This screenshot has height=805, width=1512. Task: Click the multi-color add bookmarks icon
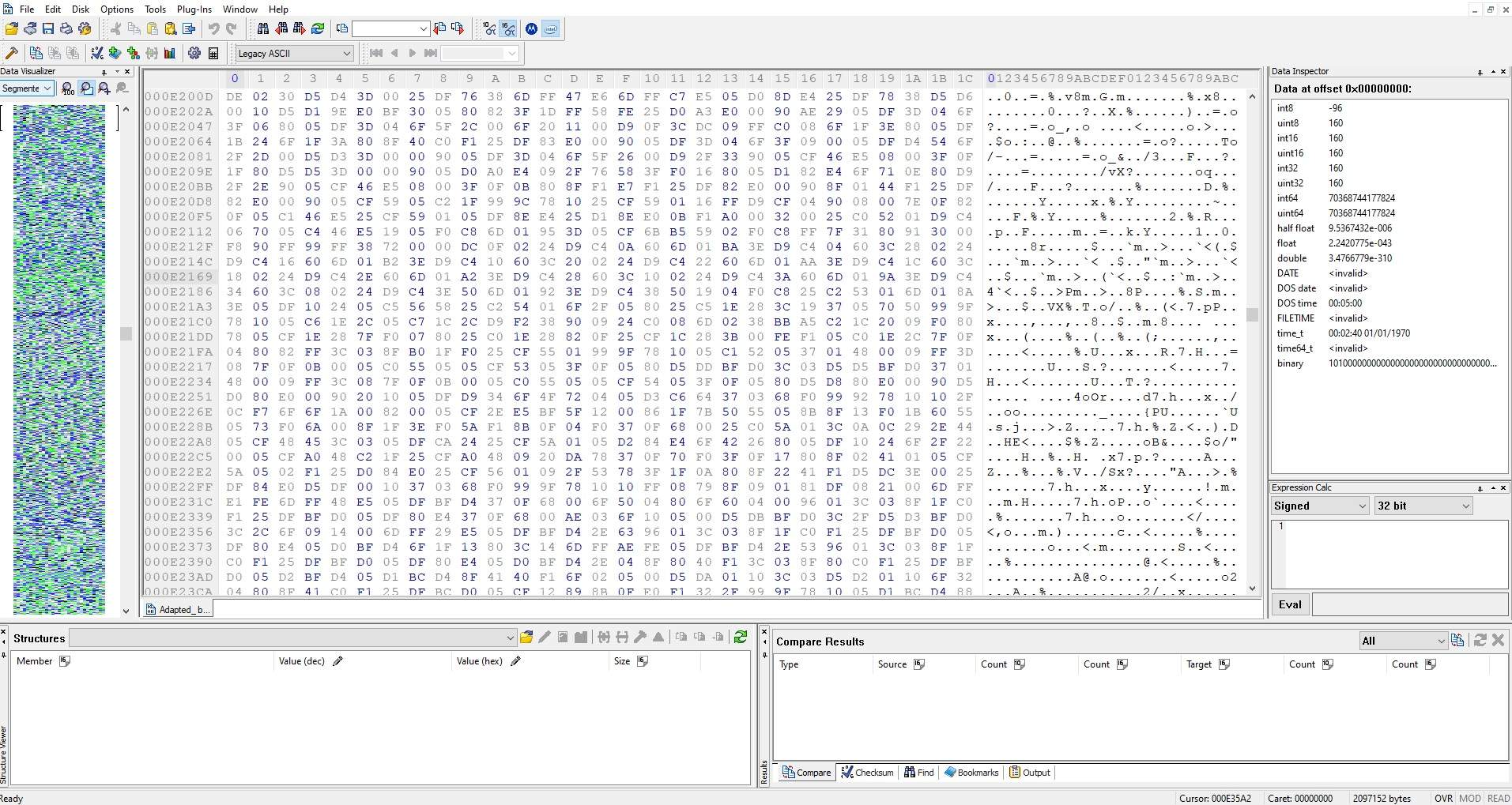pos(134,53)
